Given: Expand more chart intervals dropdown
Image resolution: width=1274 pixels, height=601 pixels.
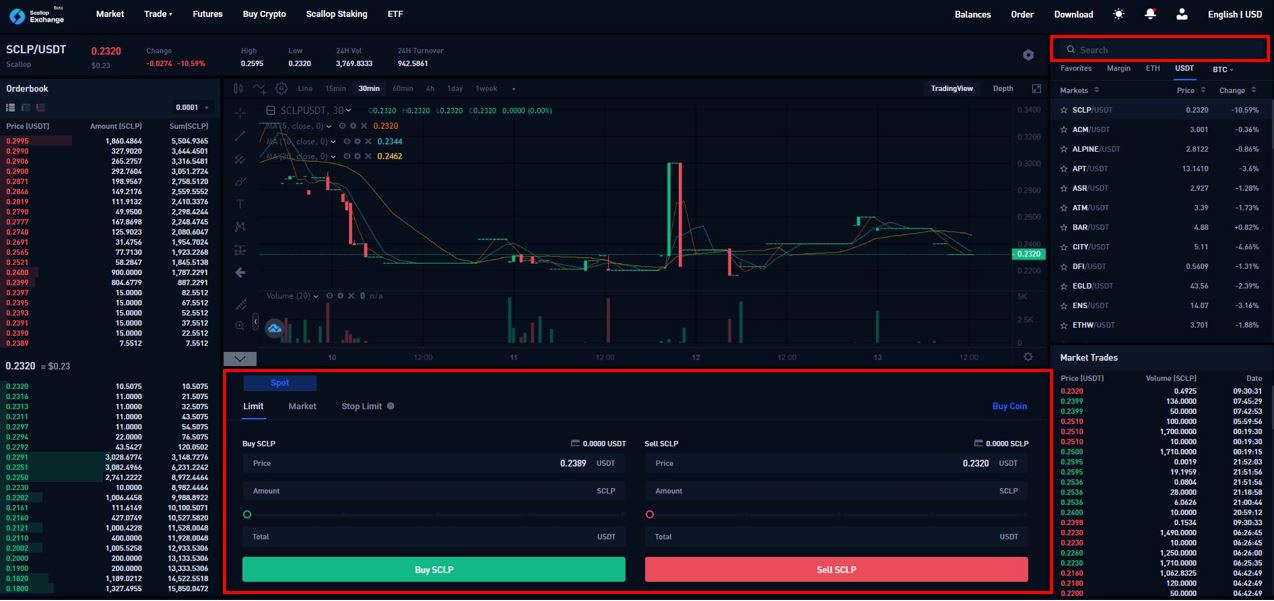Looking at the screenshot, I should click(513, 89).
